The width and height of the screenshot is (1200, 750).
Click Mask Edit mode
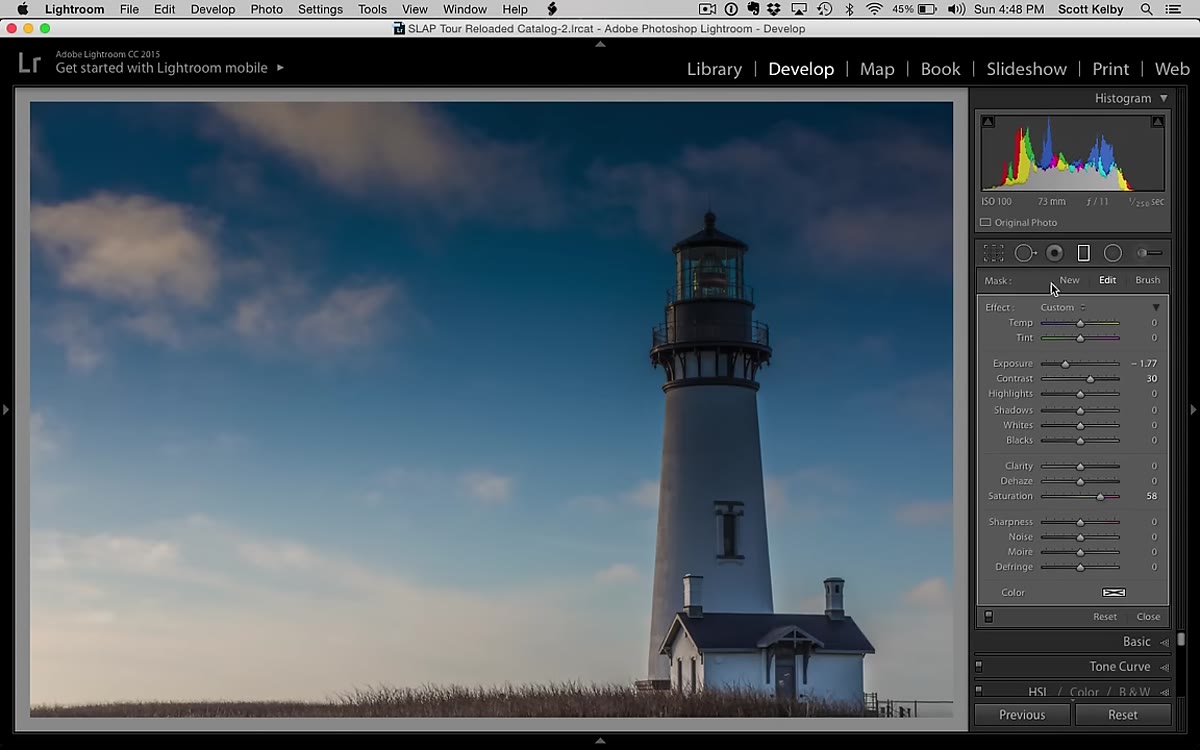1107,280
